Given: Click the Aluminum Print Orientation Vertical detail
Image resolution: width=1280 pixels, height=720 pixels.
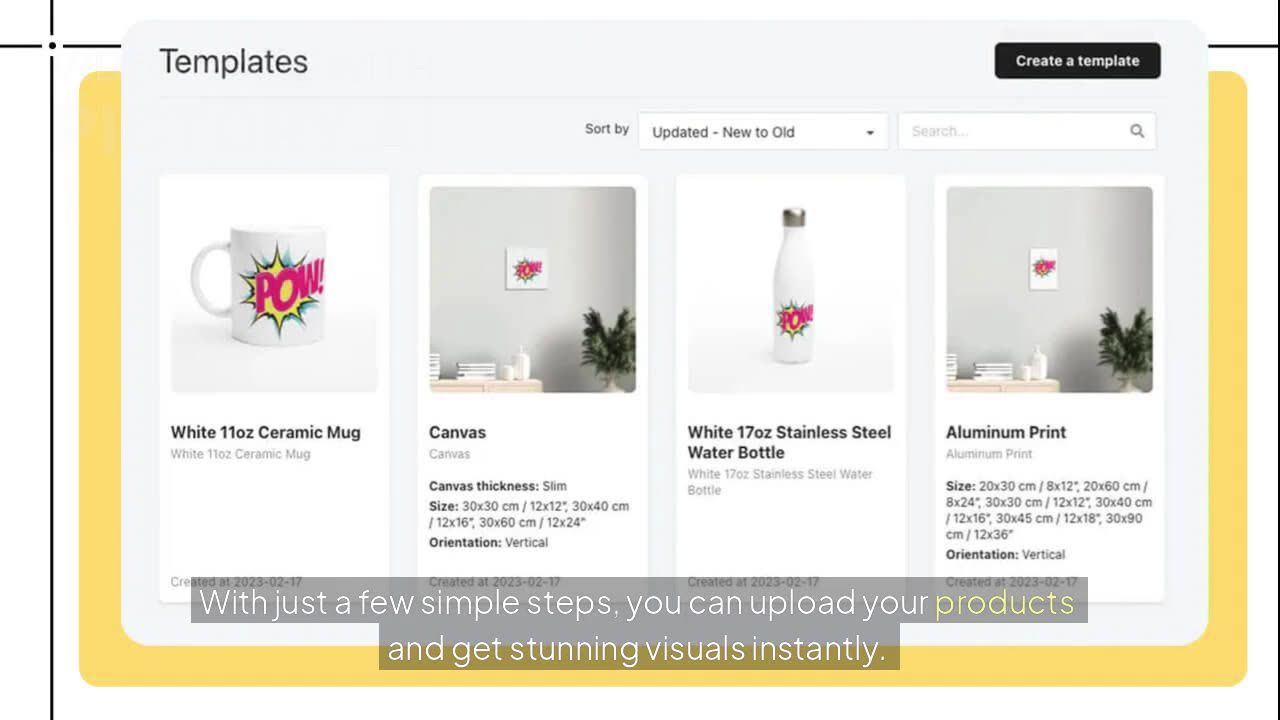Looking at the screenshot, I should [1005, 554].
